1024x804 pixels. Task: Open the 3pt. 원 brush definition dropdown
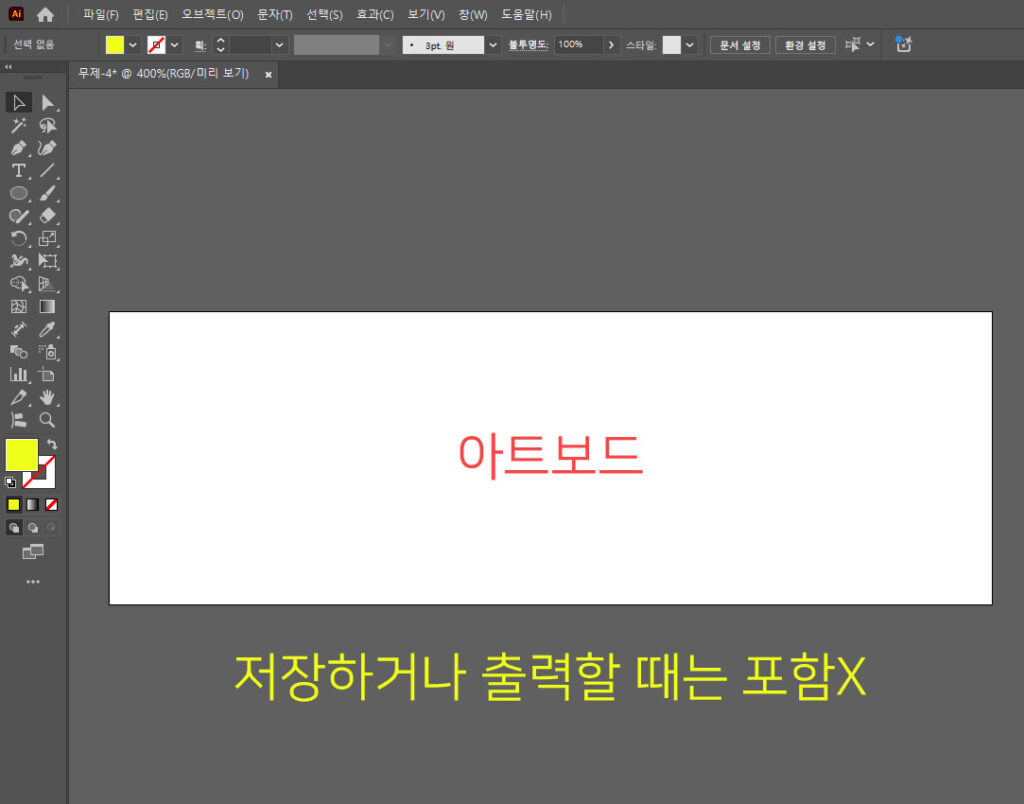(493, 45)
